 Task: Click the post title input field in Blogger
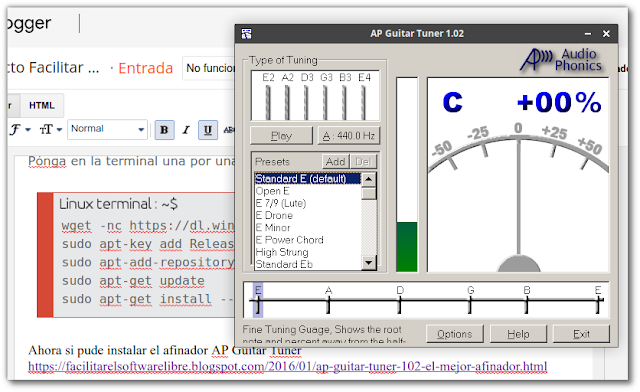(x=209, y=68)
